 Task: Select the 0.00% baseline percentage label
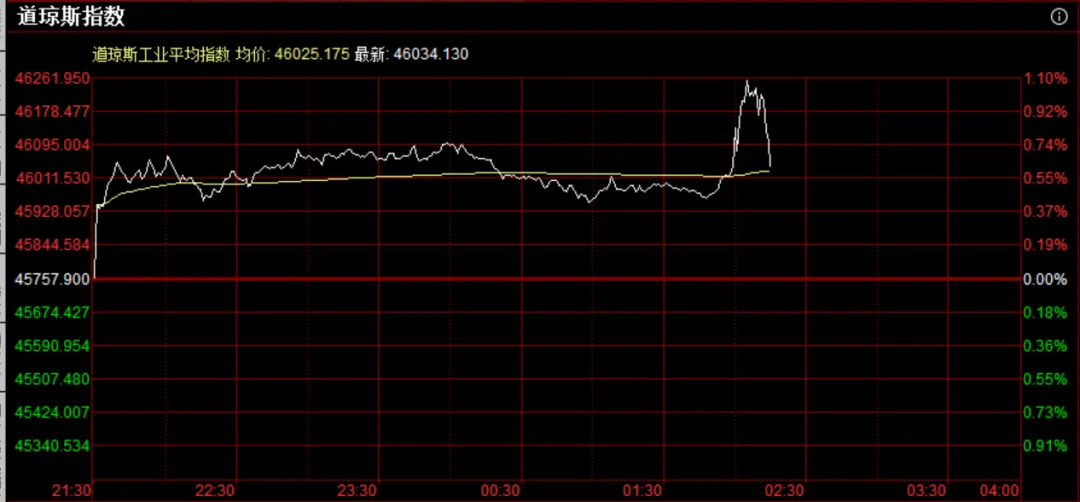click(1045, 279)
